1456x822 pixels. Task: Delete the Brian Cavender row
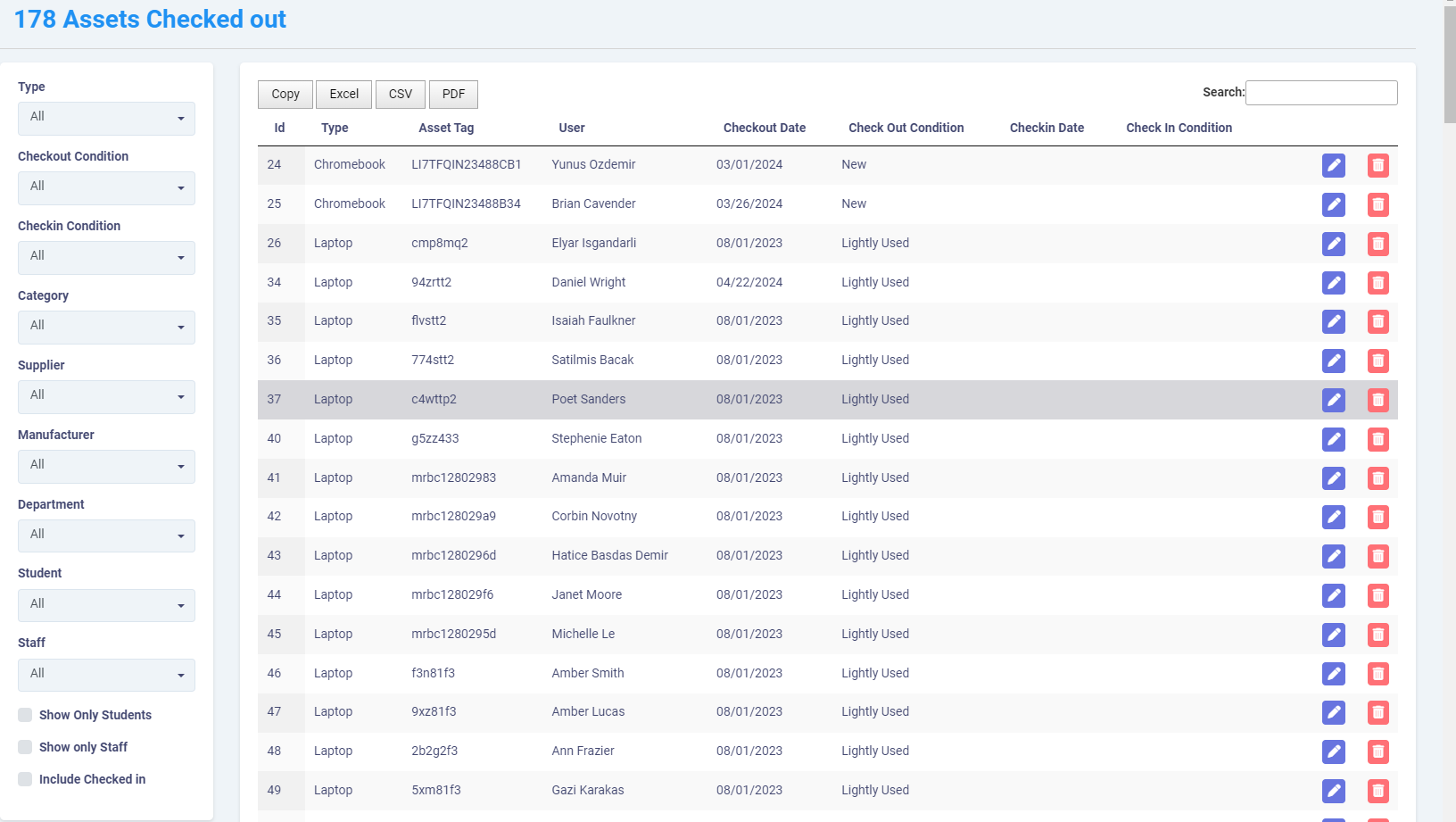coord(1378,204)
